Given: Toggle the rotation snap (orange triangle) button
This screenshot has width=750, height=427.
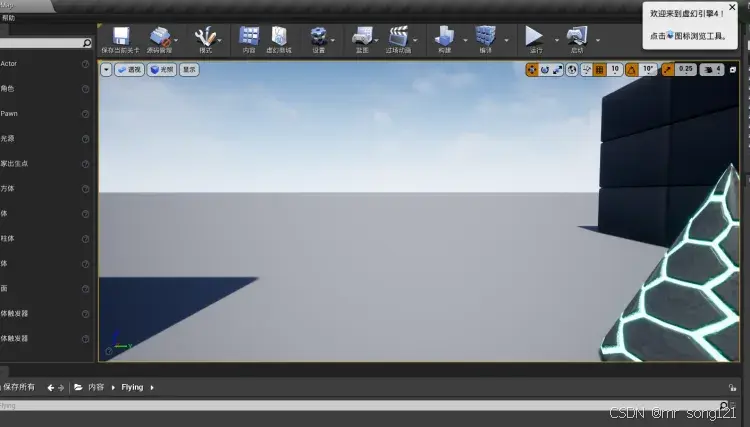Looking at the screenshot, I should coord(631,70).
